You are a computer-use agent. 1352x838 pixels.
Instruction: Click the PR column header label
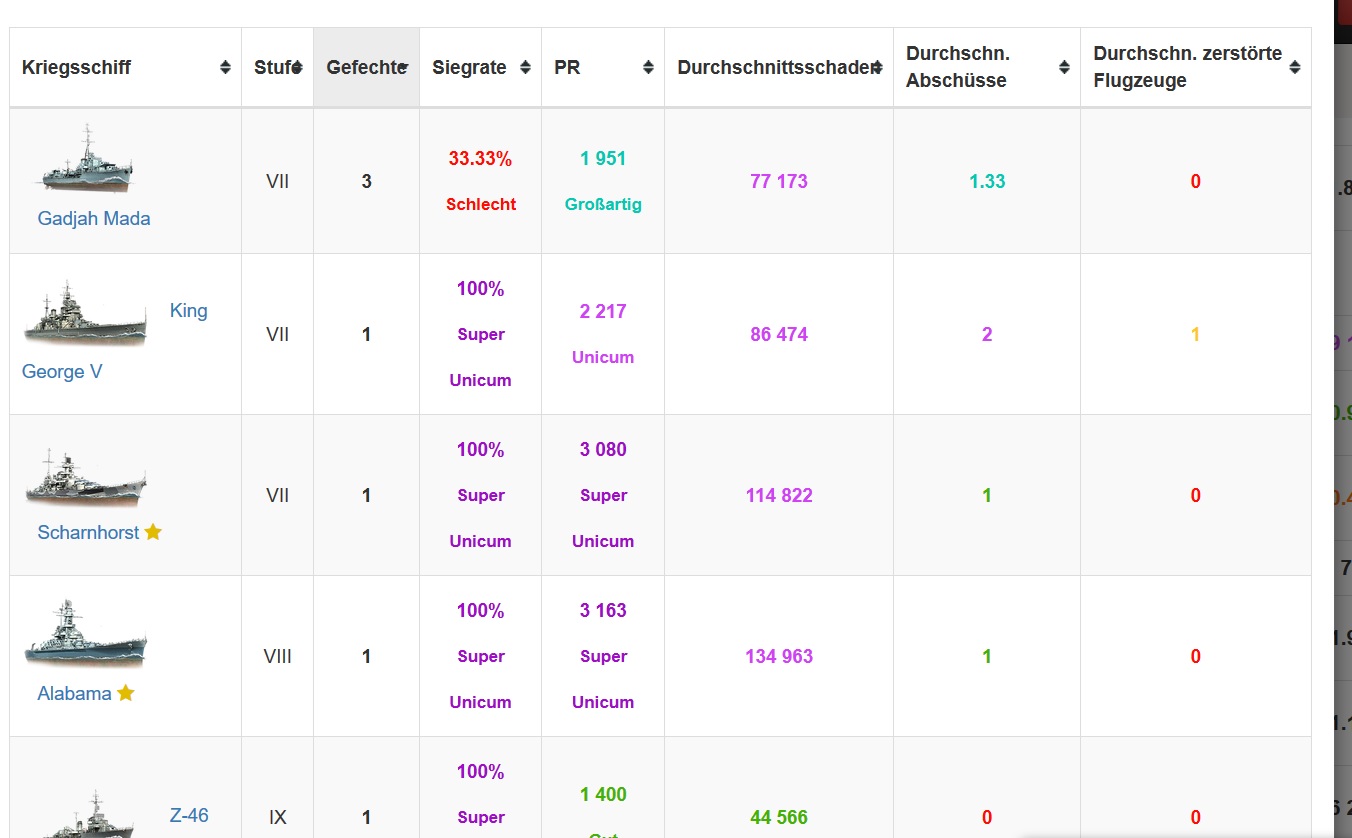[x=567, y=67]
